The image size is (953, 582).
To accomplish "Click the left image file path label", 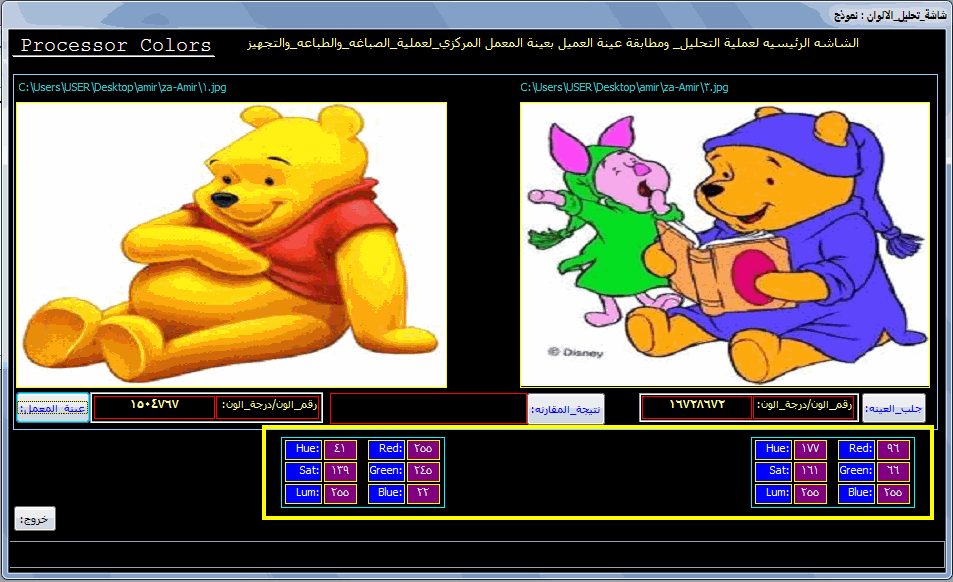I will pos(122,87).
